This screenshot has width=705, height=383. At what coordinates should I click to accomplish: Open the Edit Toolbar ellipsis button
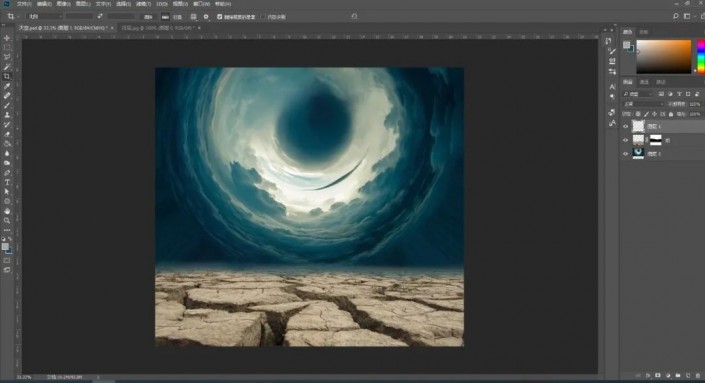click(7, 230)
